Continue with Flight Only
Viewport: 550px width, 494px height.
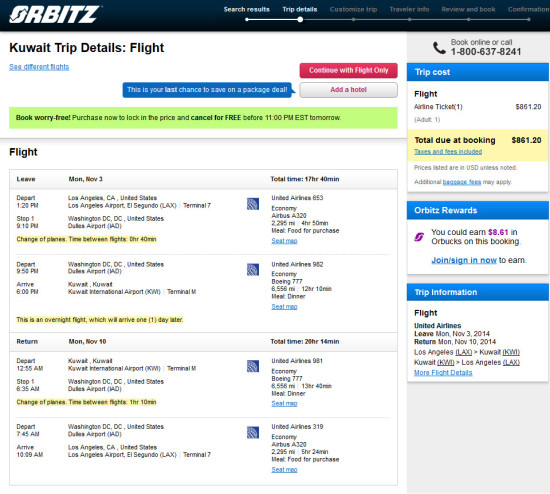[348, 71]
